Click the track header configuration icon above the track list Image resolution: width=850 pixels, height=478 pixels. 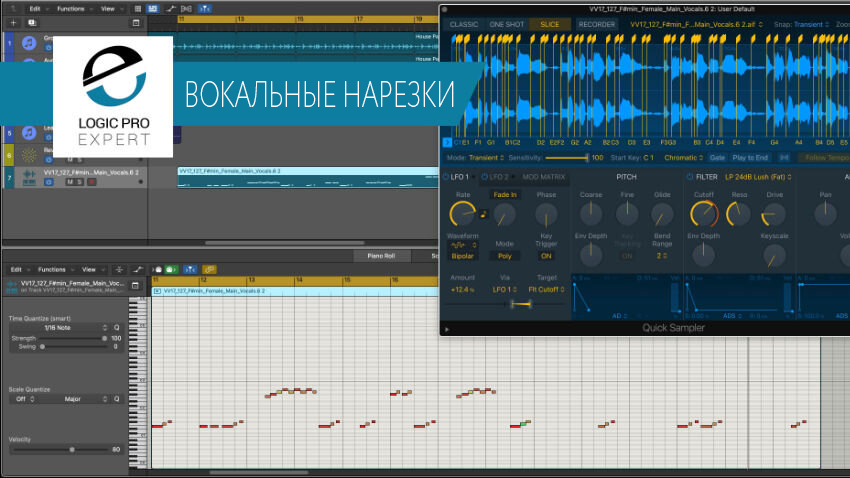136,23
